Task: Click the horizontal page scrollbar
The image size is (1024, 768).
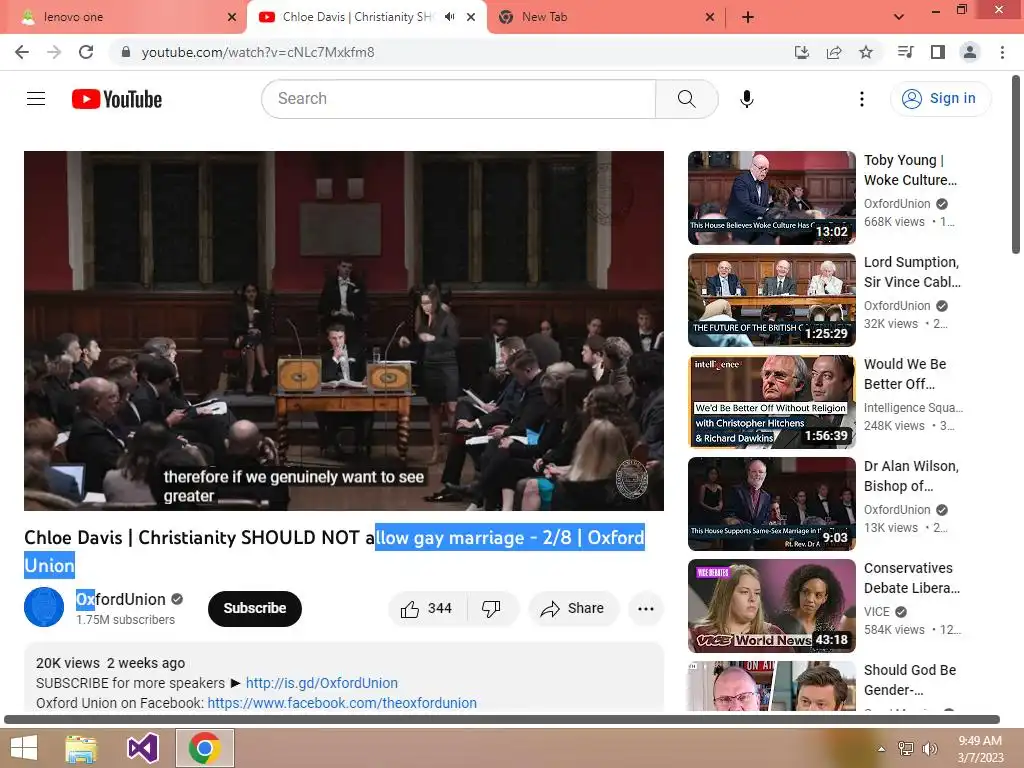Action: (502, 719)
